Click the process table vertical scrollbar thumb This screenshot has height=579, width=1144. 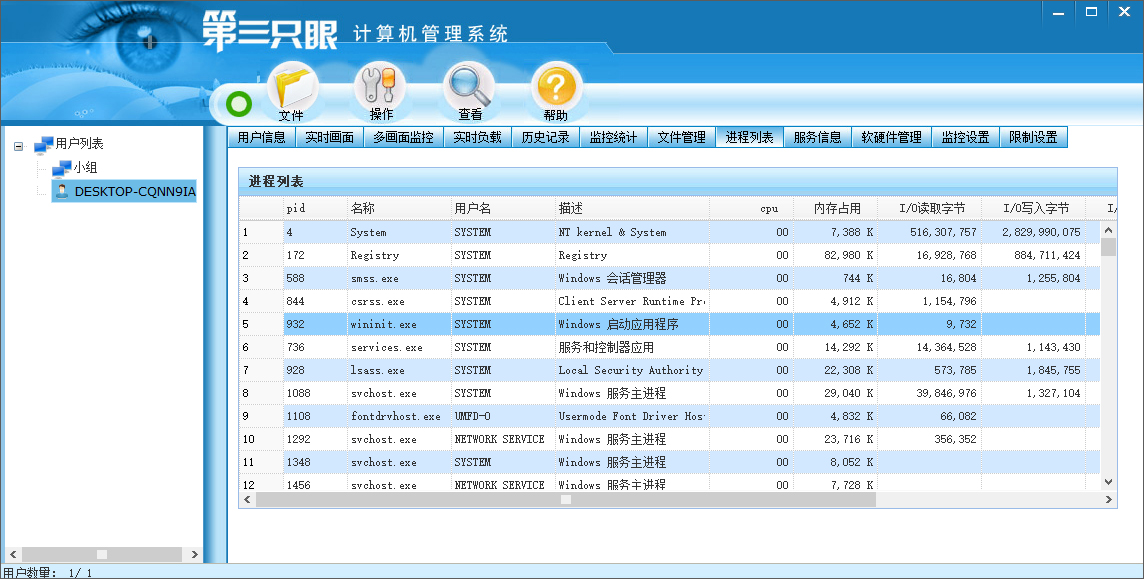pos(1108,246)
